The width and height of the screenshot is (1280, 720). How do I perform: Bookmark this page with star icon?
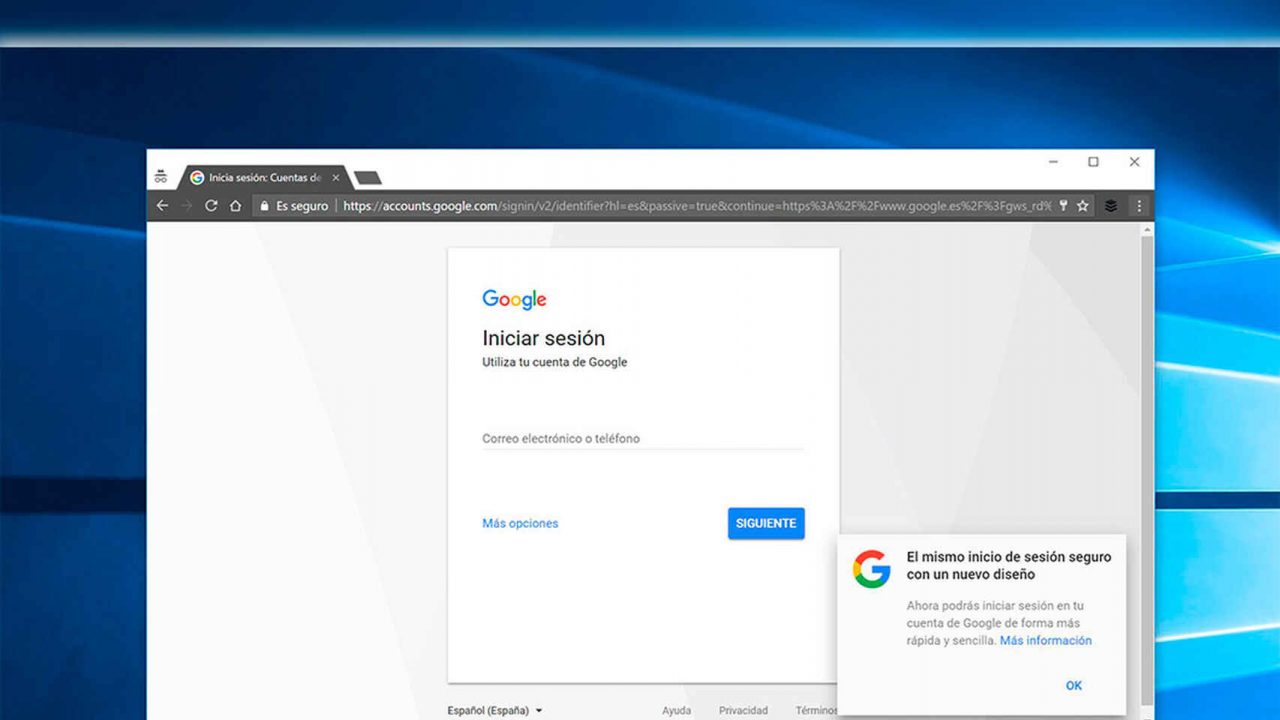1082,206
